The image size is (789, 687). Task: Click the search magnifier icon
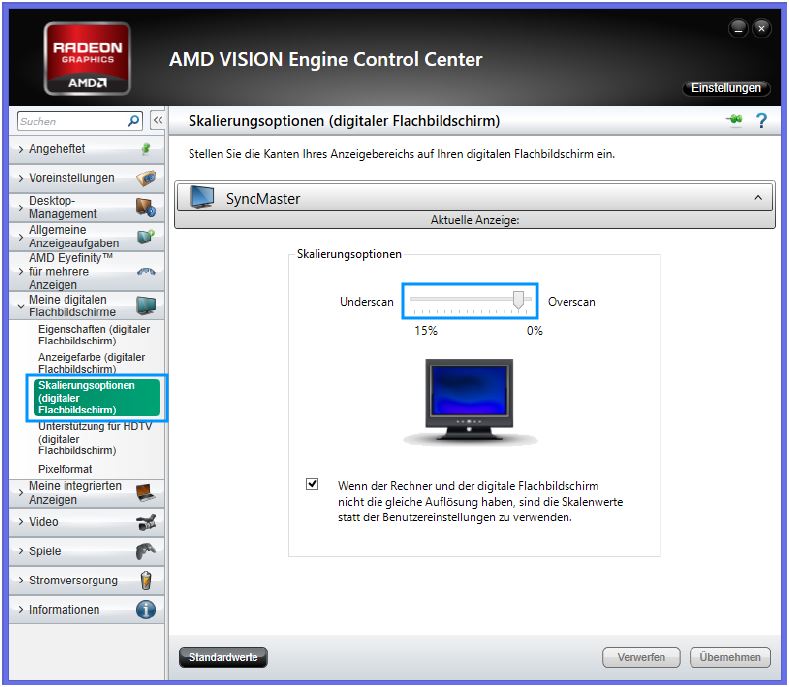coord(133,121)
